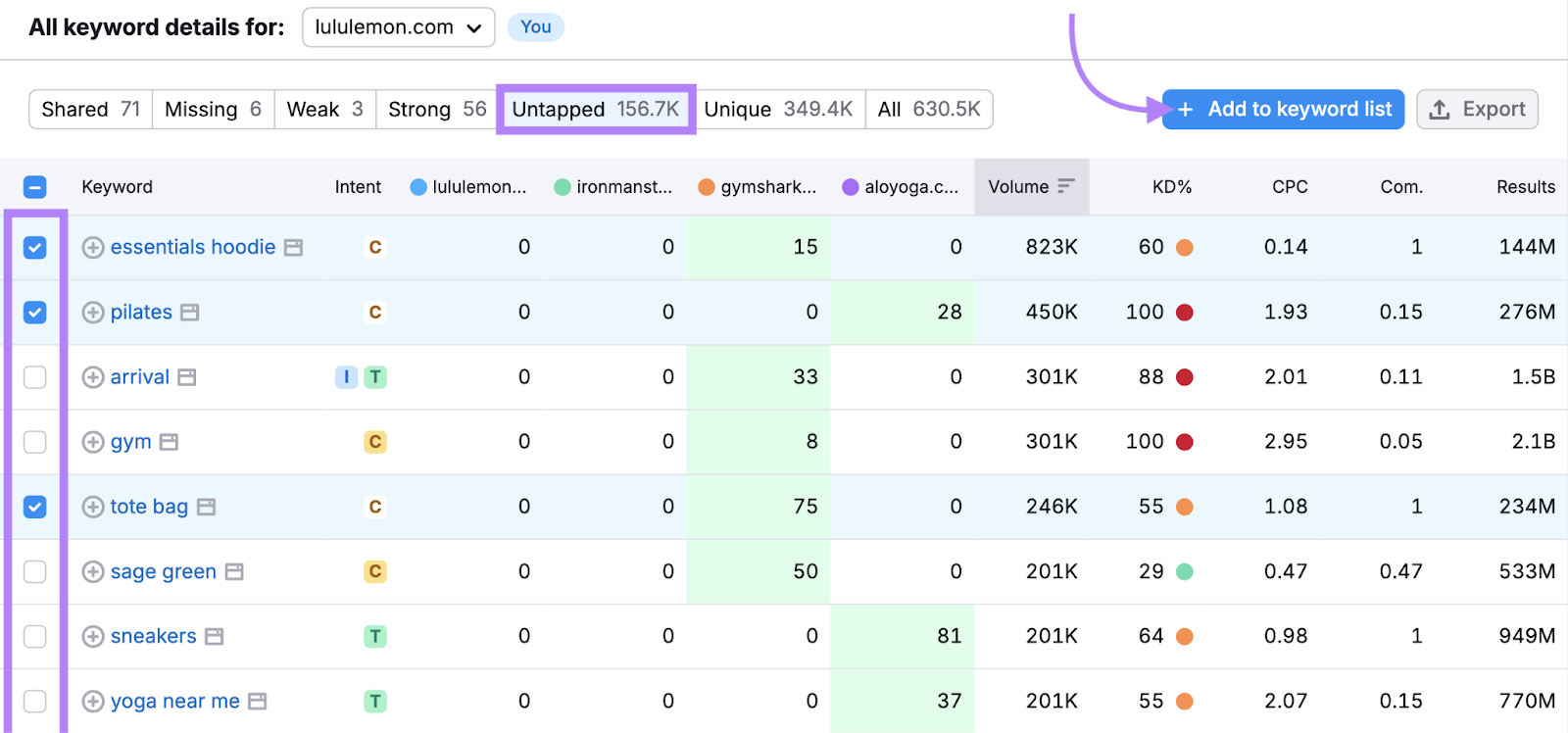This screenshot has width=1568, height=733.
Task: Click the aloyoga column header
Action: click(x=901, y=186)
